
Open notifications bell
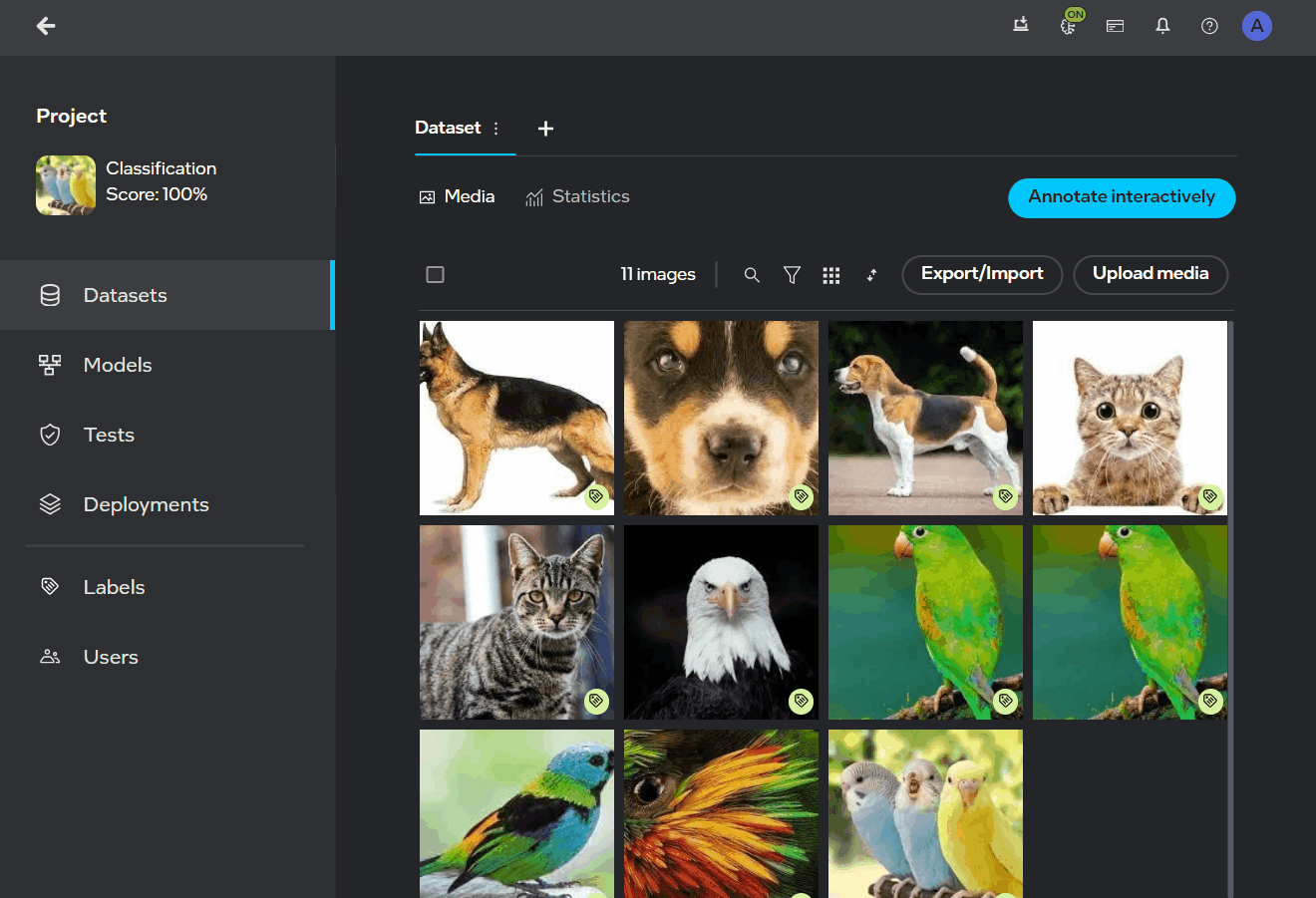pyautogui.click(x=1162, y=26)
